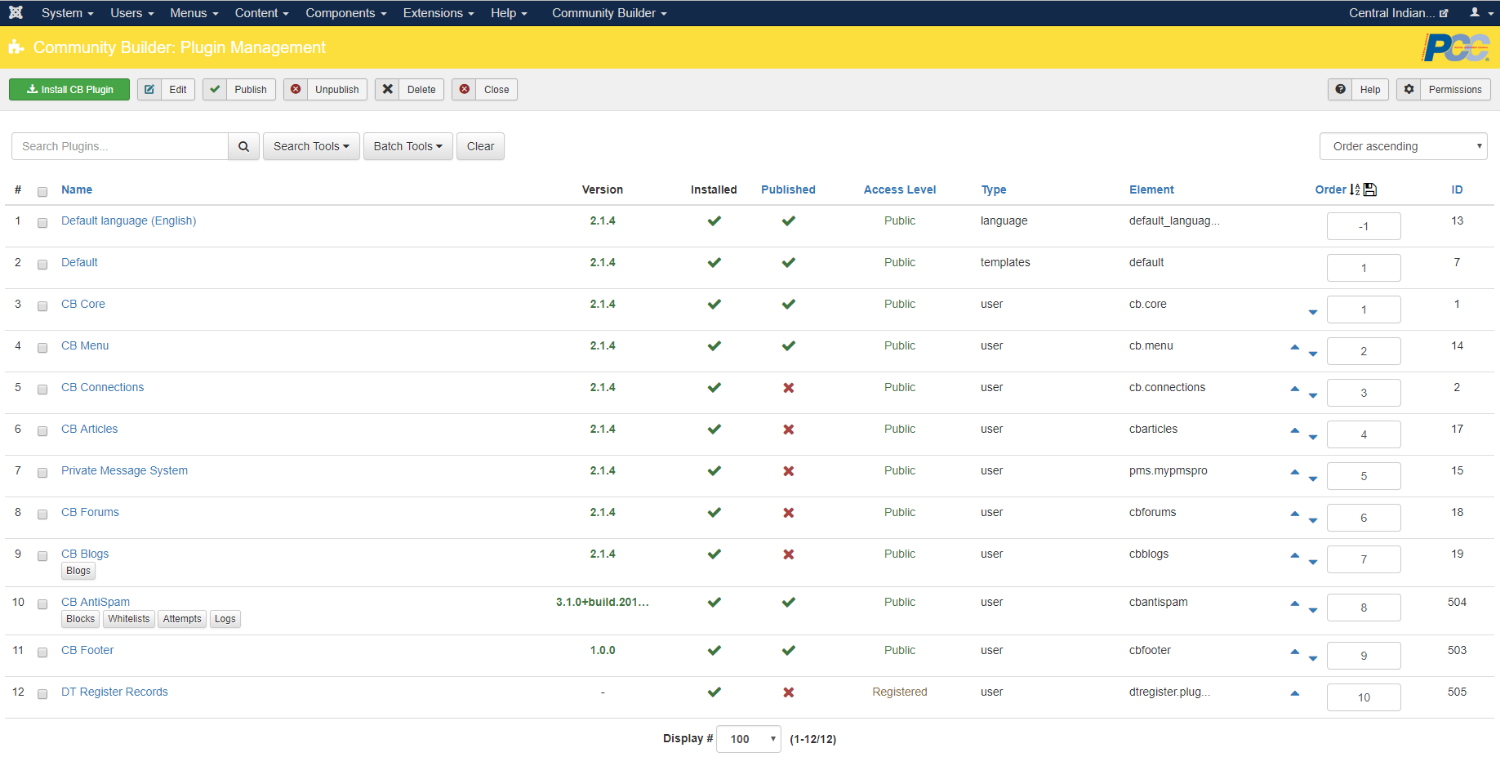
Task: Click the Delete toolbar button
Action: pyautogui.click(x=410, y=89)
